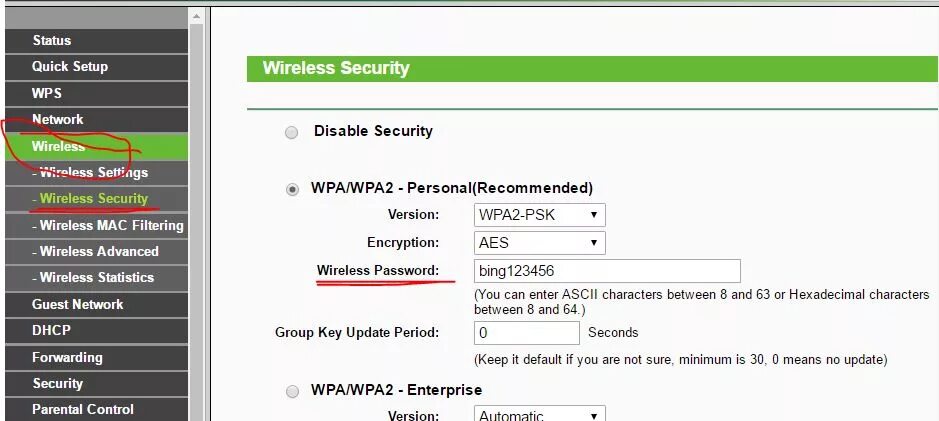Open the Network section
This screenshot has height=421, width=939.
96,119
